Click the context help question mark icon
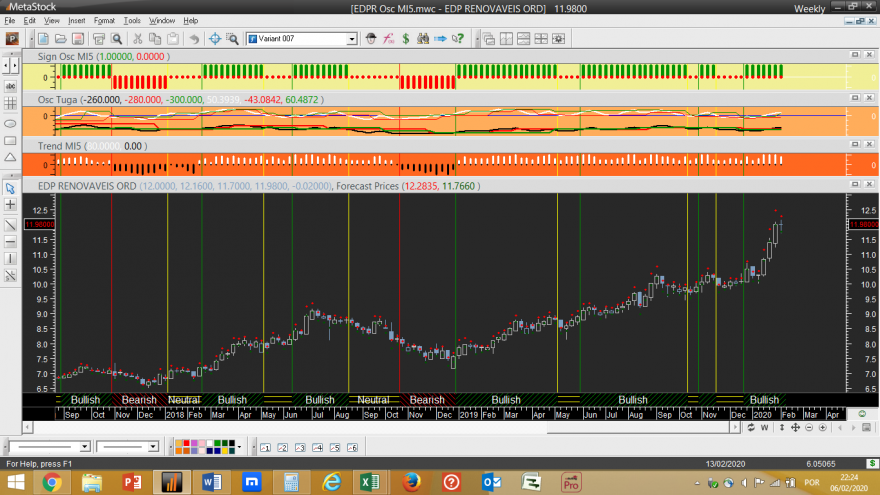This screenshot has height=495, width=880. pyautogui.click(x=458, y=39)
